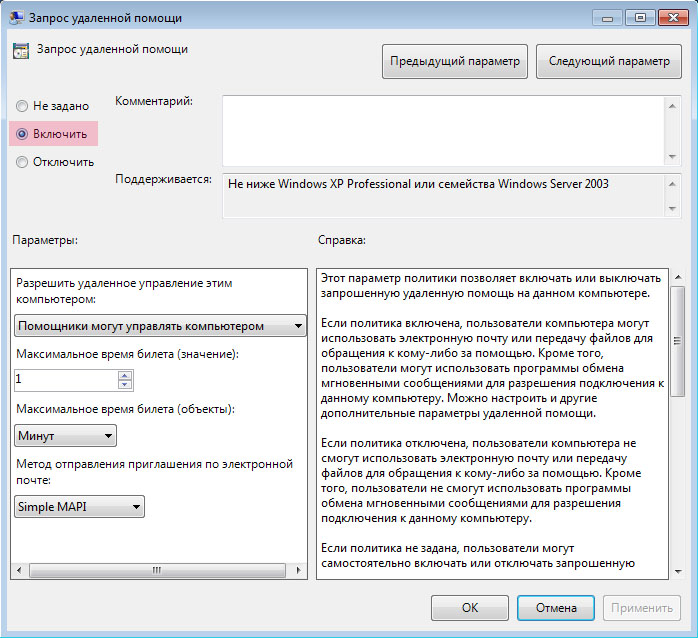Click the title bar system icon
698x638 pixels.
(17, 17)
